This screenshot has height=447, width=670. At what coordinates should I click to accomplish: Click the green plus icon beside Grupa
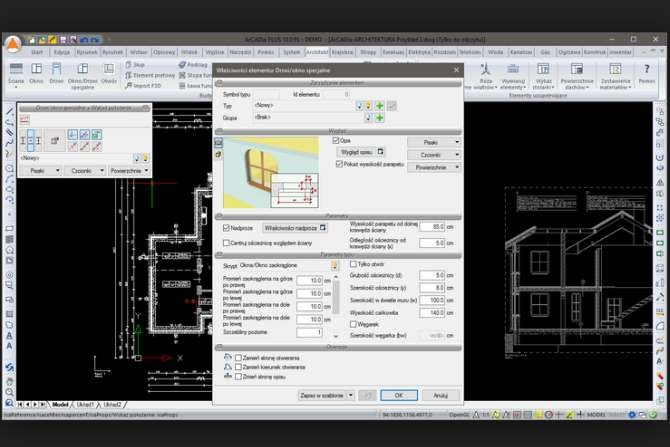379,118
